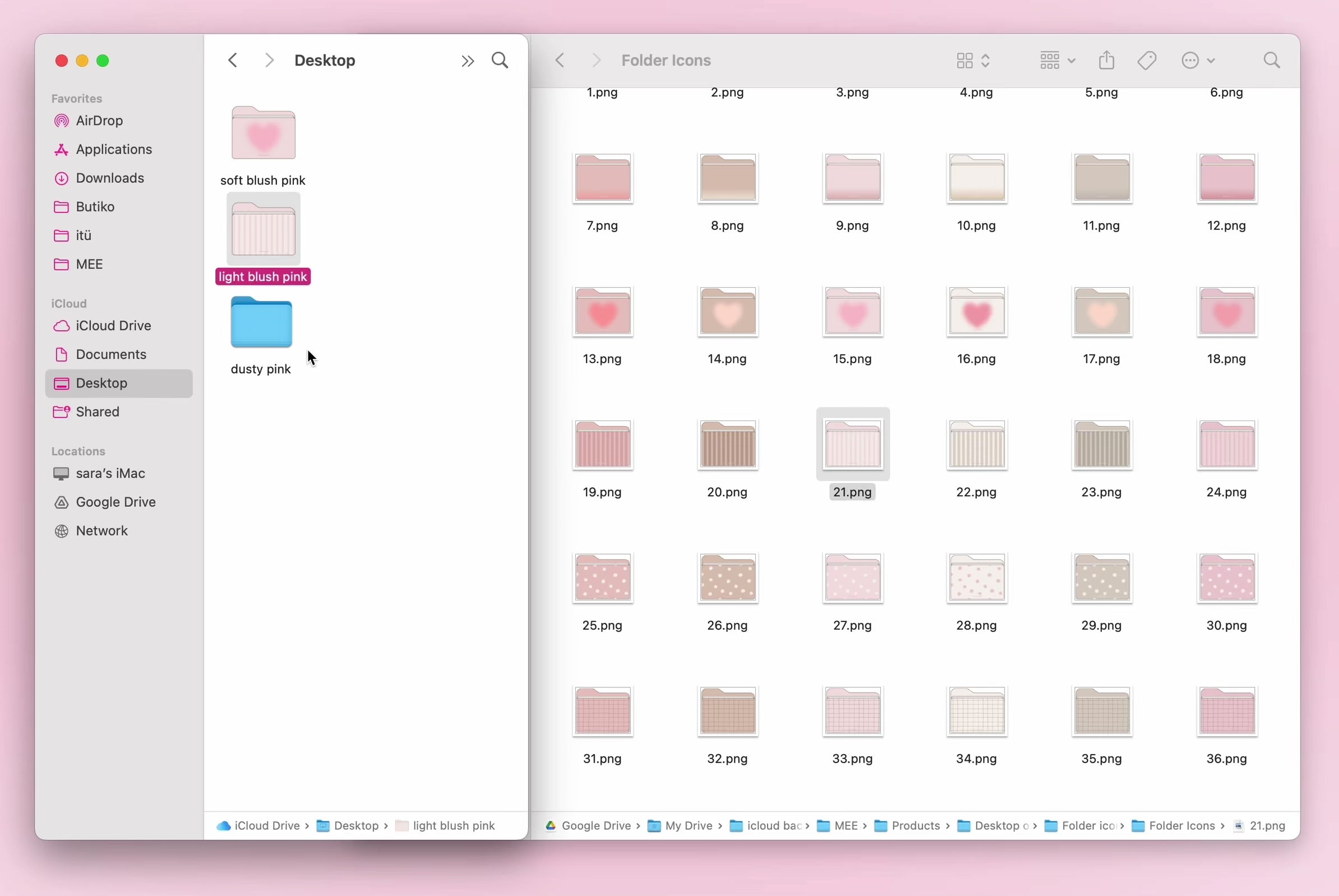Click the search icon in Desktop window
The width and height of the screenshot is (1339, 896).
[x=500, y=61]
